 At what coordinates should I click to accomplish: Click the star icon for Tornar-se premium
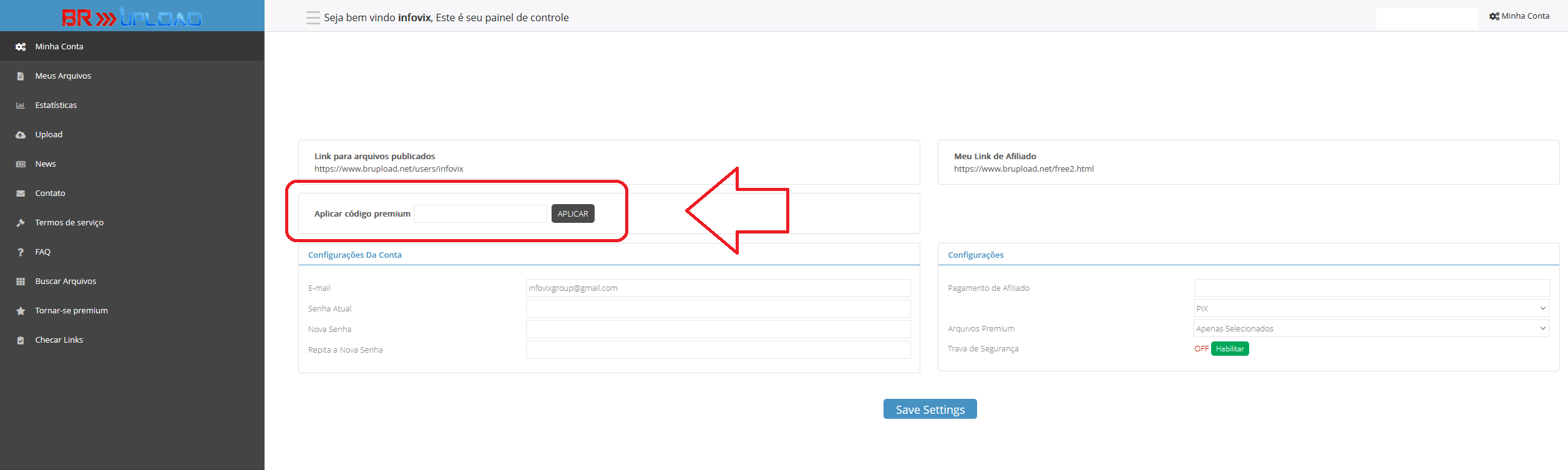[21, 311]
